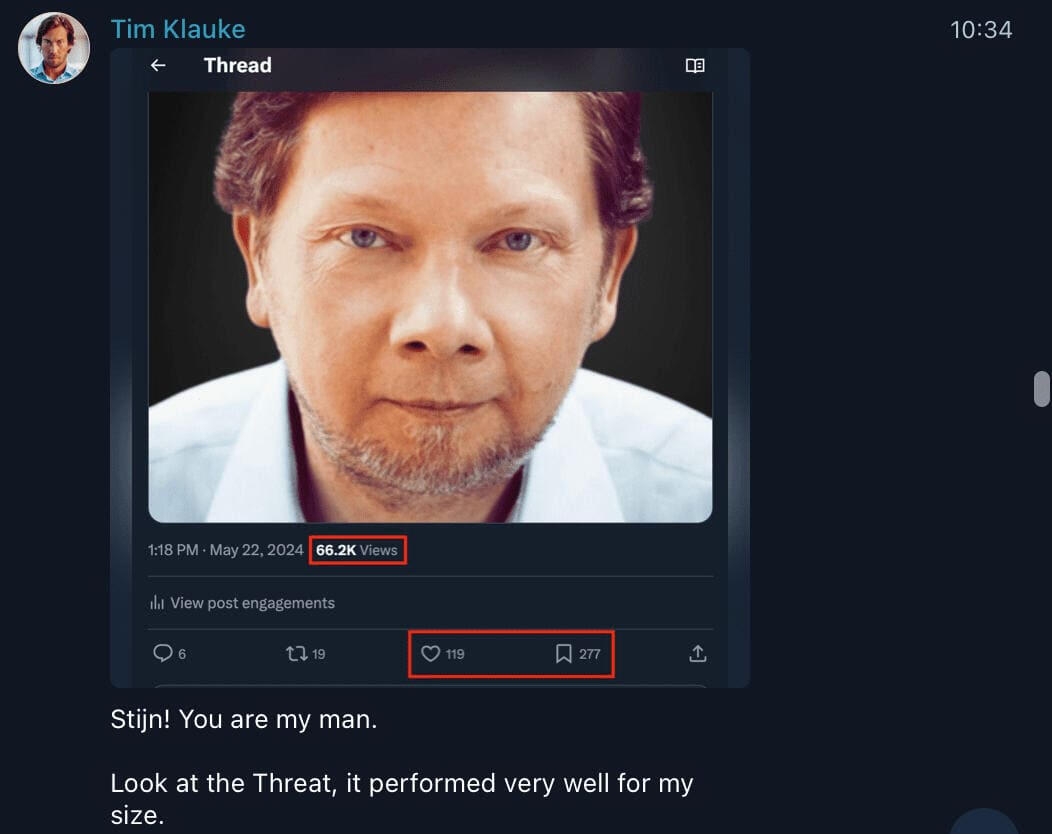This screenshot has width=1052, height=834.
Task: Click the share upload icon
Action: (x=698, y=654)
